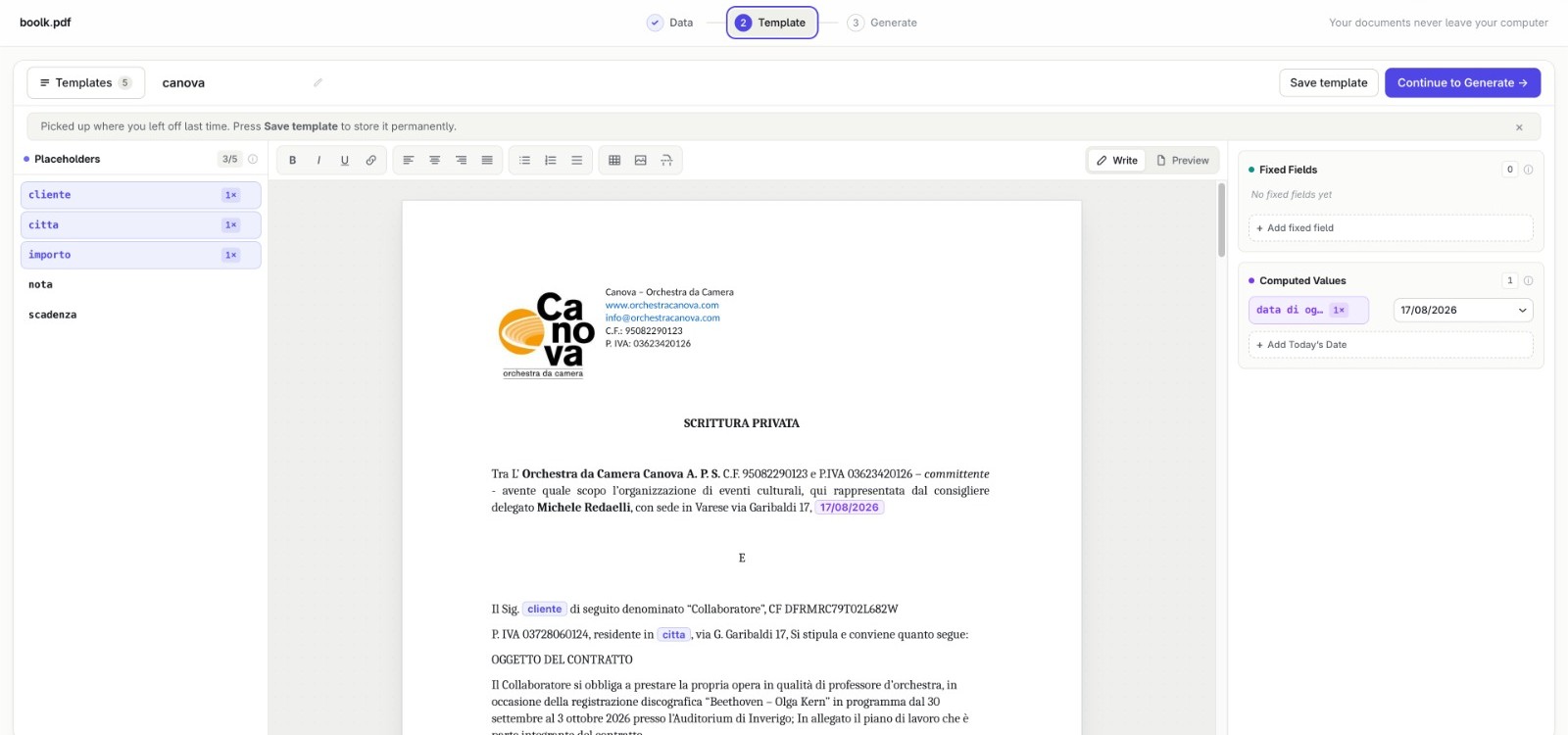Switch to Preview mode
Screen dimensions: 1568x735
pyautogui.click(x=1182, y=161)
